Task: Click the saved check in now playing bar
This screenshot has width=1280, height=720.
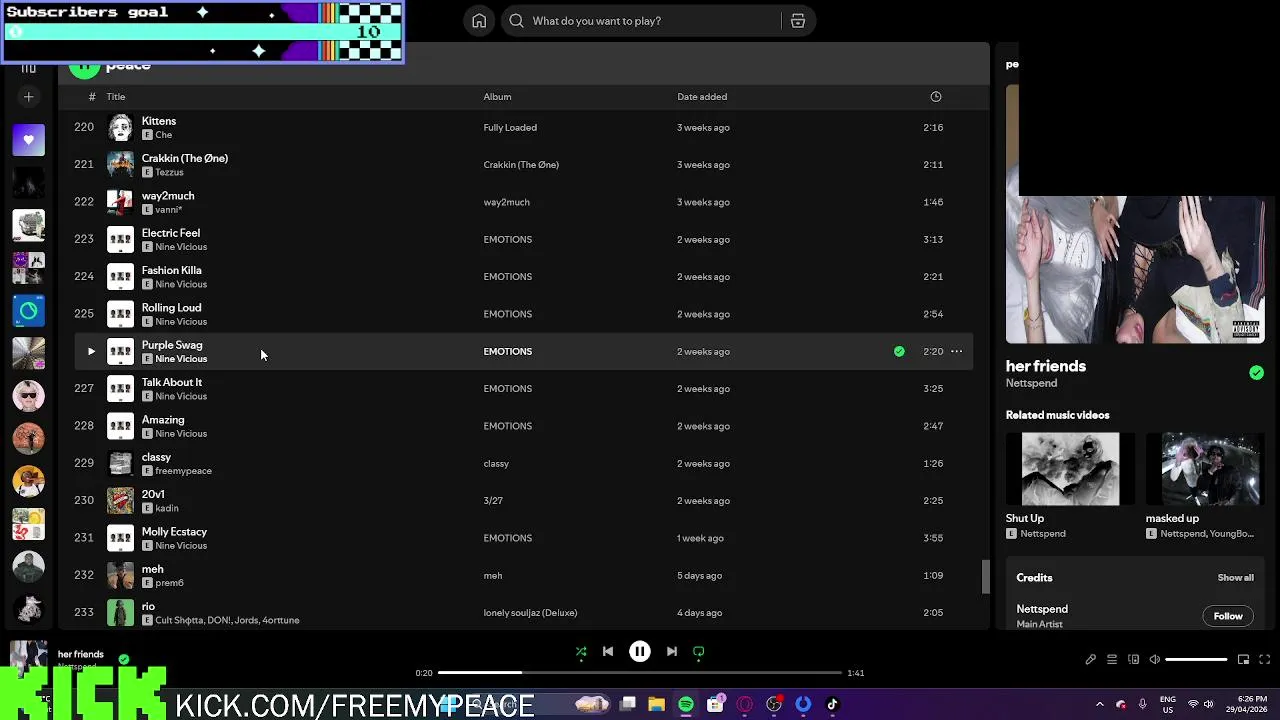Action: pos(124,660)
